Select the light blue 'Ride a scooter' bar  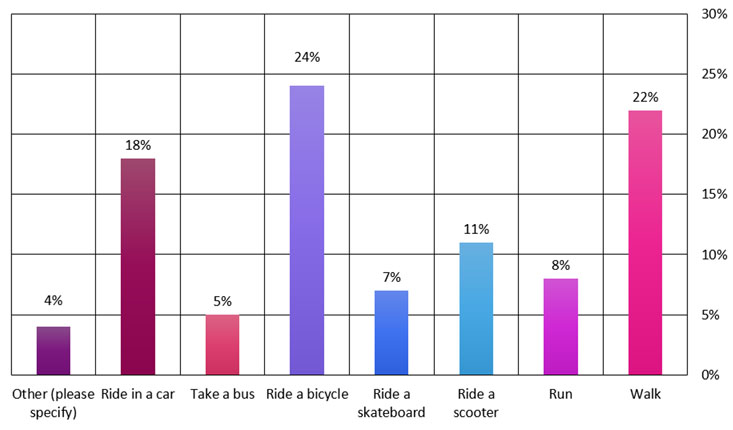point(476,308)
